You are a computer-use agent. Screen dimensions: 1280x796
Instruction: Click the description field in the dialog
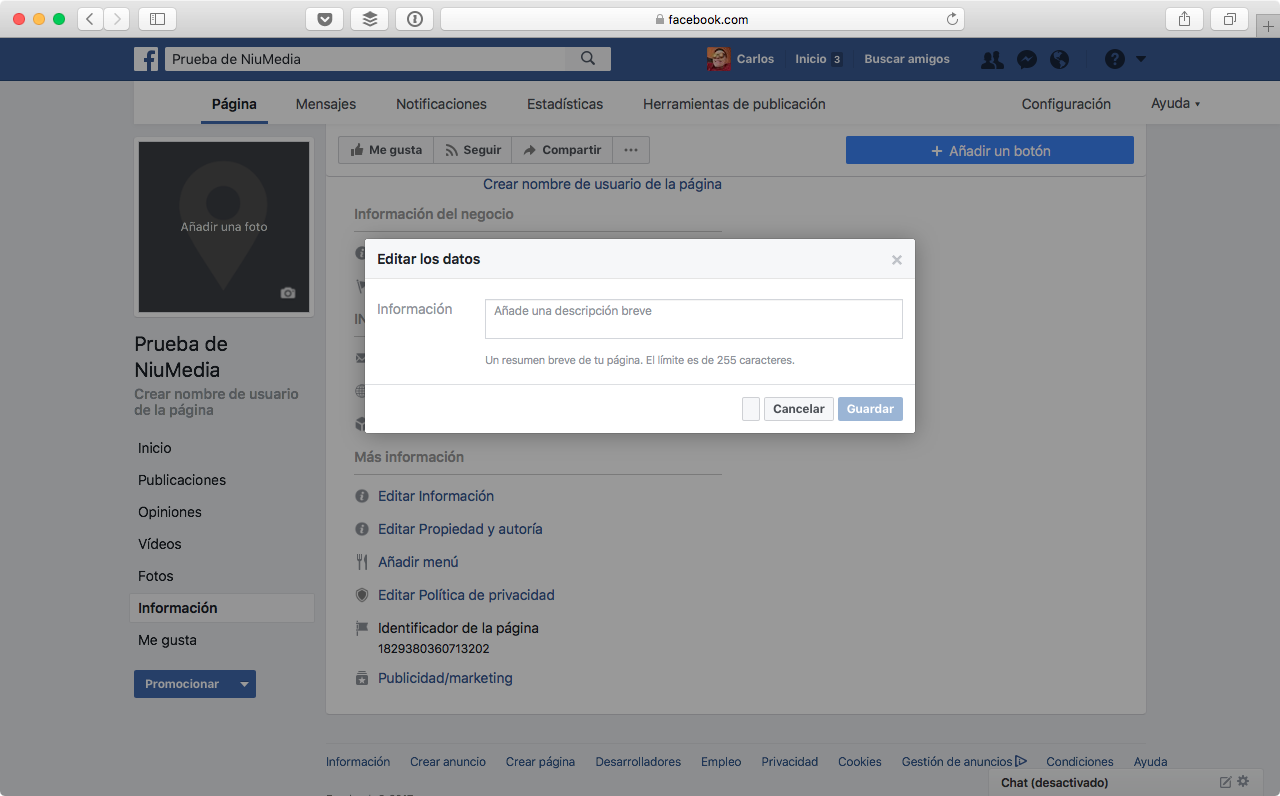point(694,319)
